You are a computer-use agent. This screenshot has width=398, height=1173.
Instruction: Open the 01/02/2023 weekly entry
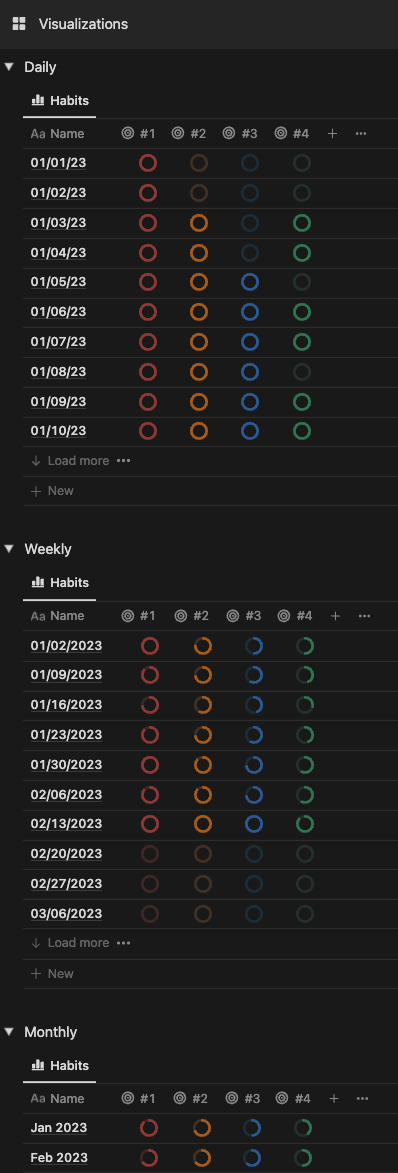(67, 646)
